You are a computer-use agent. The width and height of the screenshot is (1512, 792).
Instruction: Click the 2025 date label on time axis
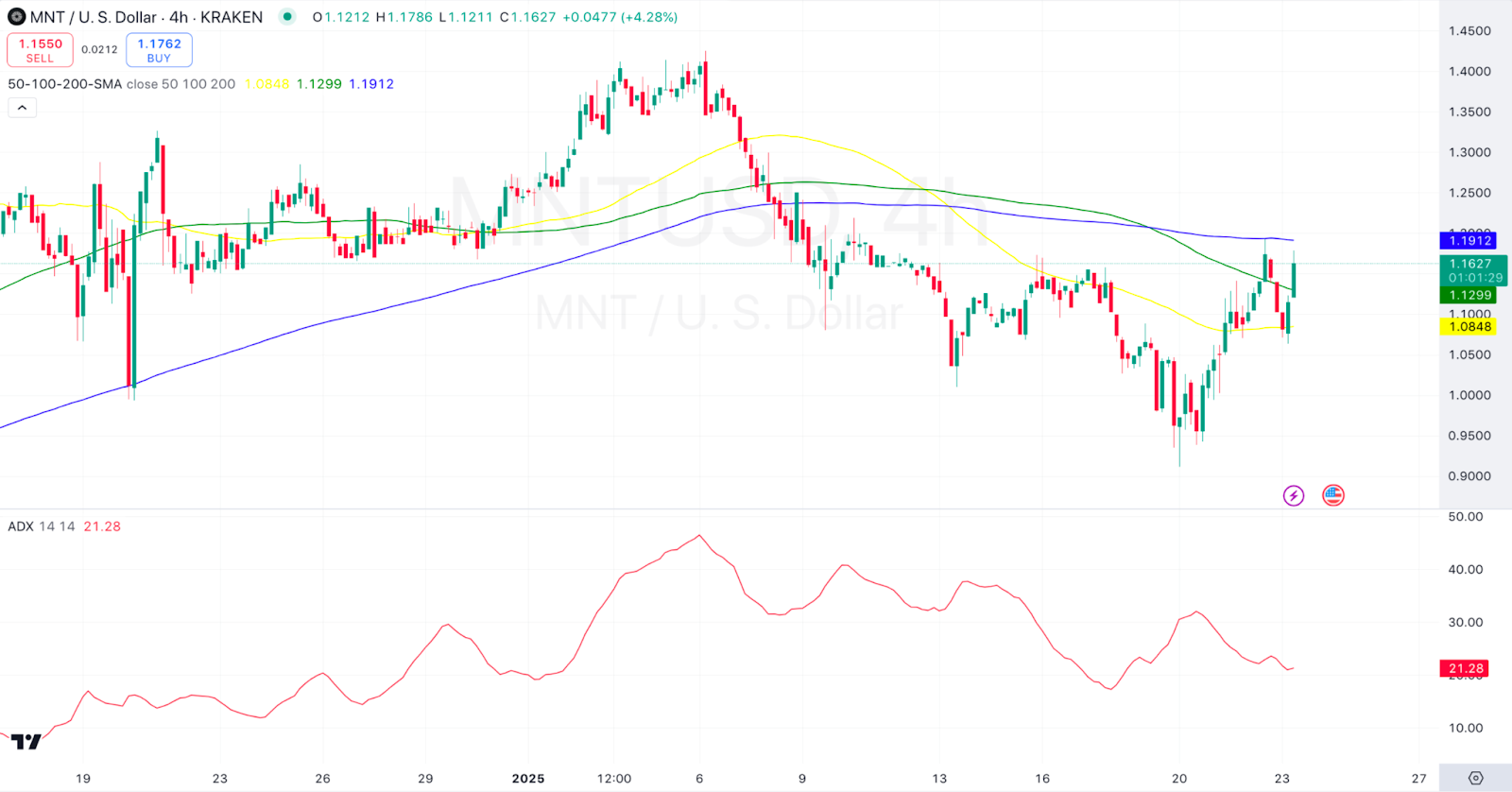coord(528,779)
